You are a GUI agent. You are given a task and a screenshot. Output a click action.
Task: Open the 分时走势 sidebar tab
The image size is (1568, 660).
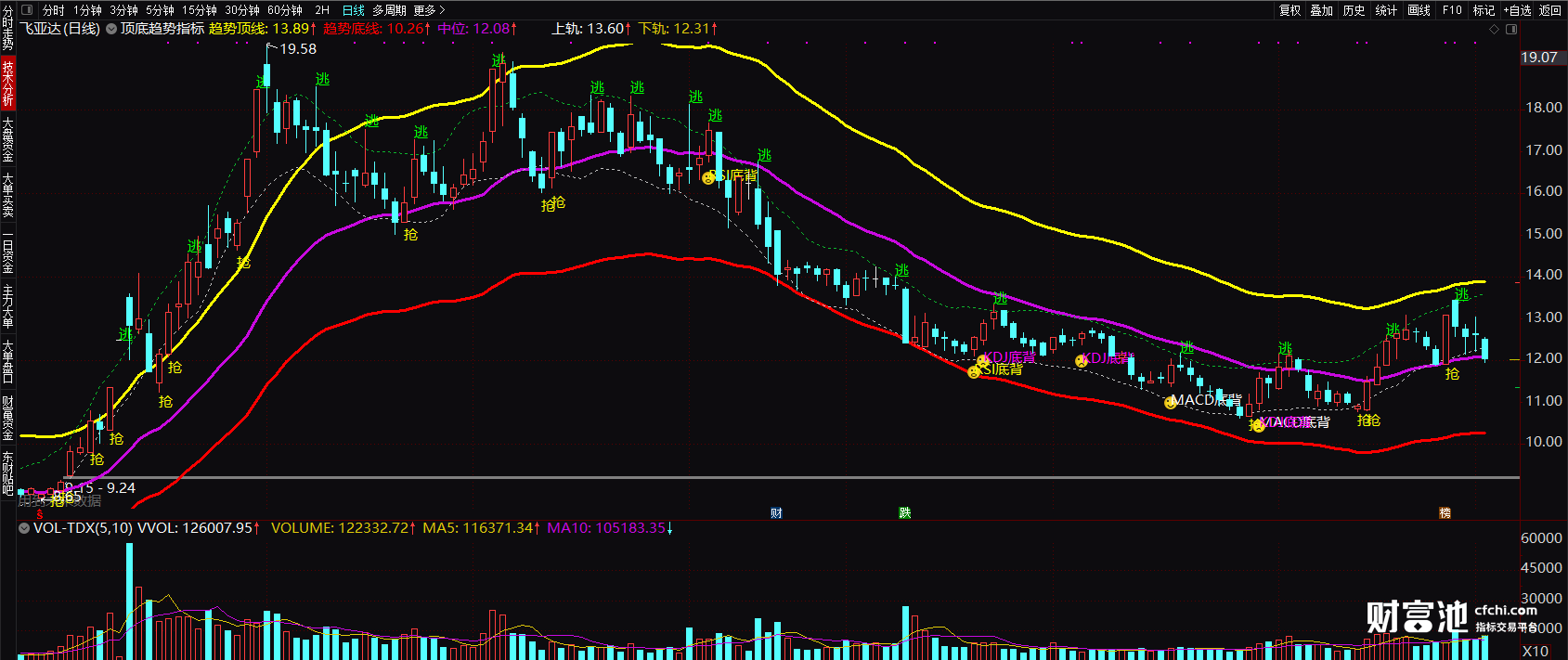click(x=7, y=27)
